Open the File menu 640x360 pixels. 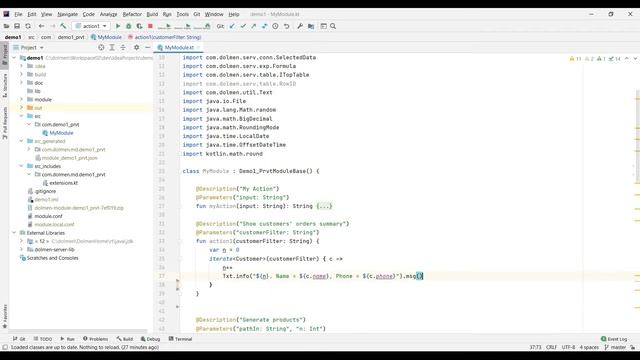click(18, 14)
